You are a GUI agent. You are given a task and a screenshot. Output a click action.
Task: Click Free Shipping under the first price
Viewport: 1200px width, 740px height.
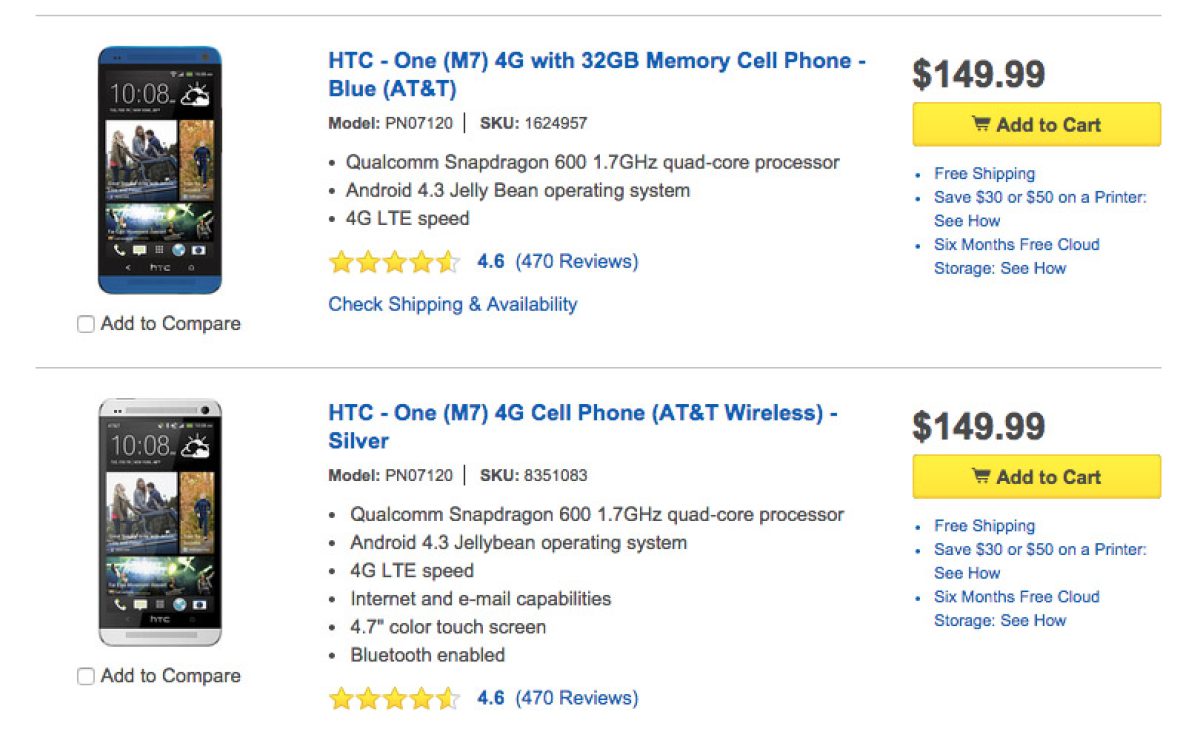coord(984,174)
